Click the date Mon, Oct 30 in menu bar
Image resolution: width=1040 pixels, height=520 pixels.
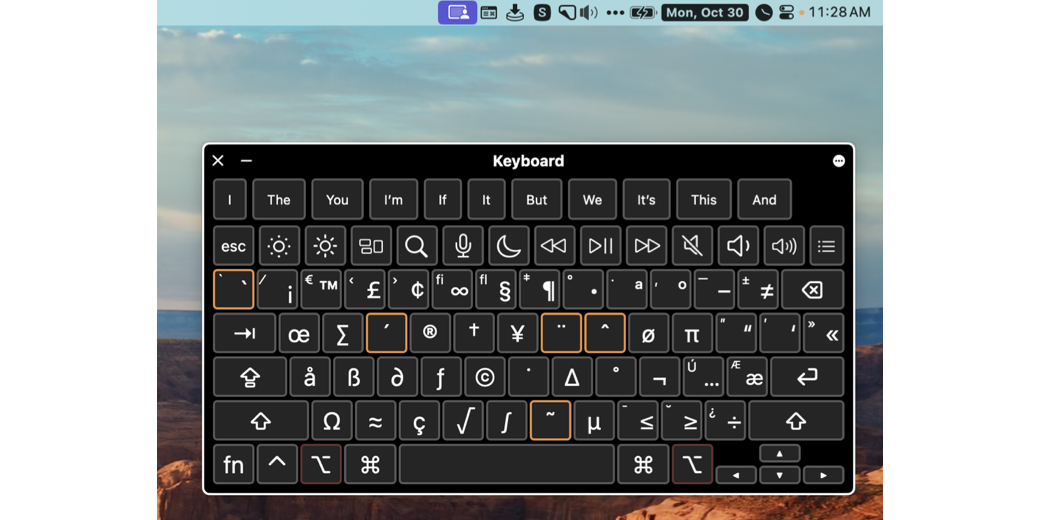(704, 13)
